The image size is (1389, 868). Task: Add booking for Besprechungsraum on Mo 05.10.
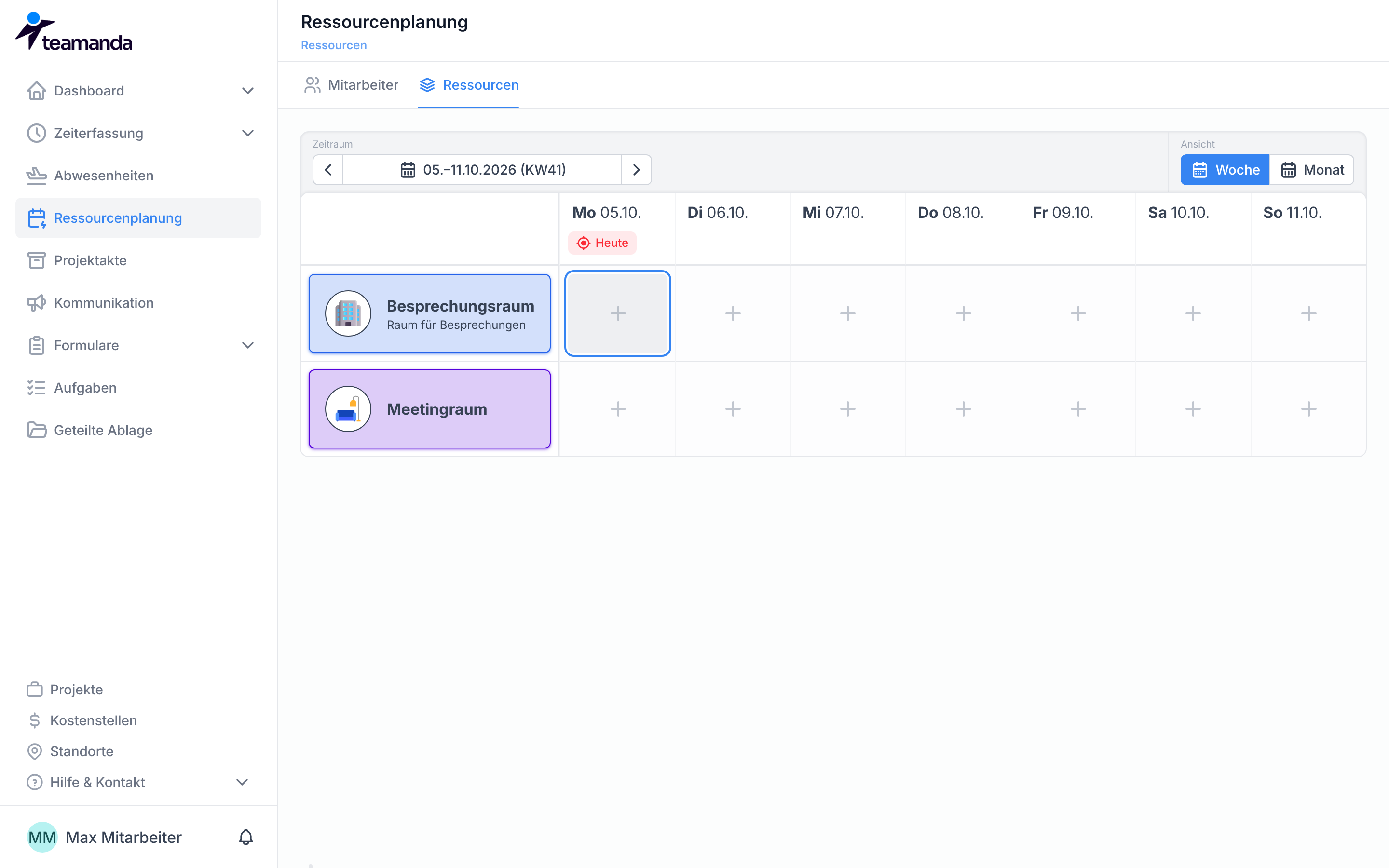click(x=618, y=313)
